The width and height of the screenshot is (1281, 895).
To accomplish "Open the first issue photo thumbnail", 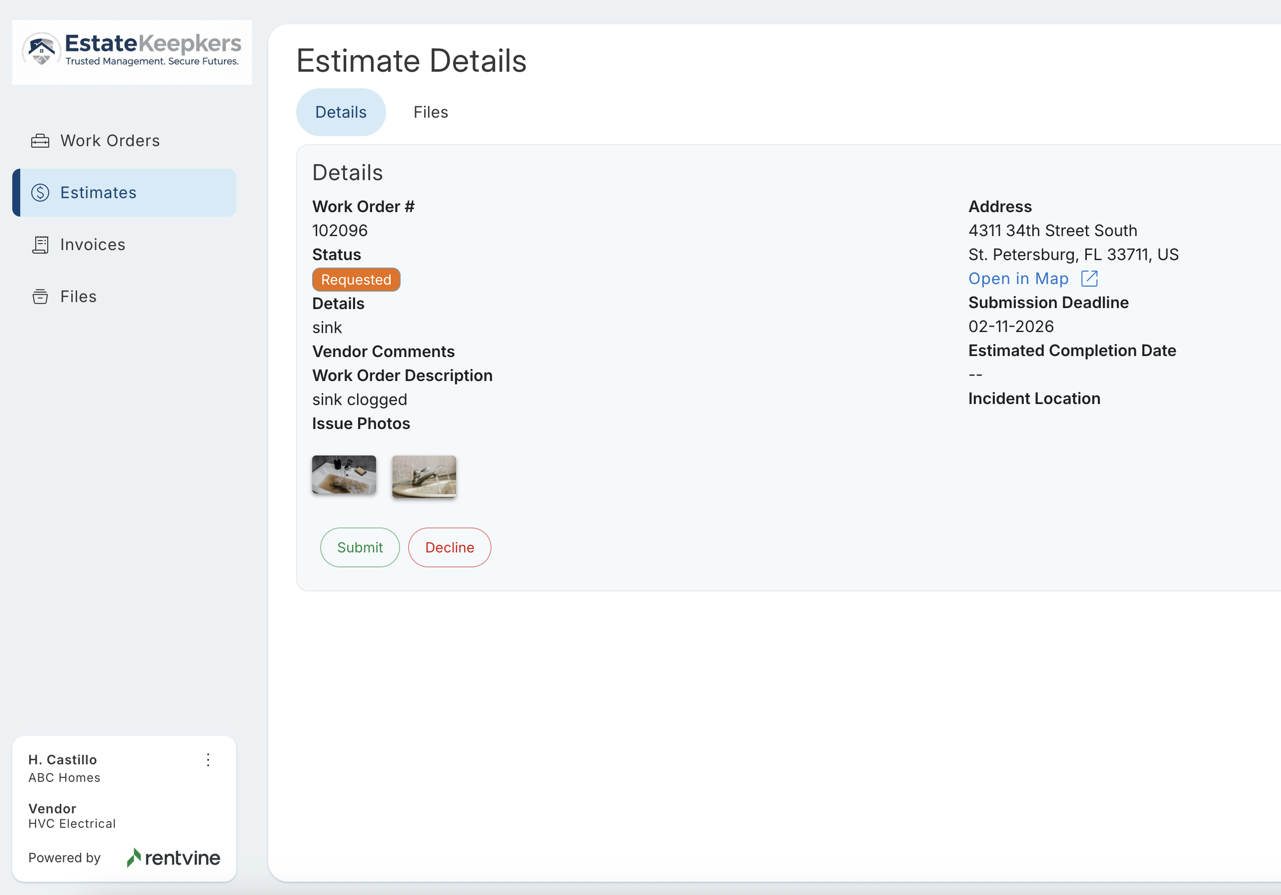I will [x=344, y=475].
